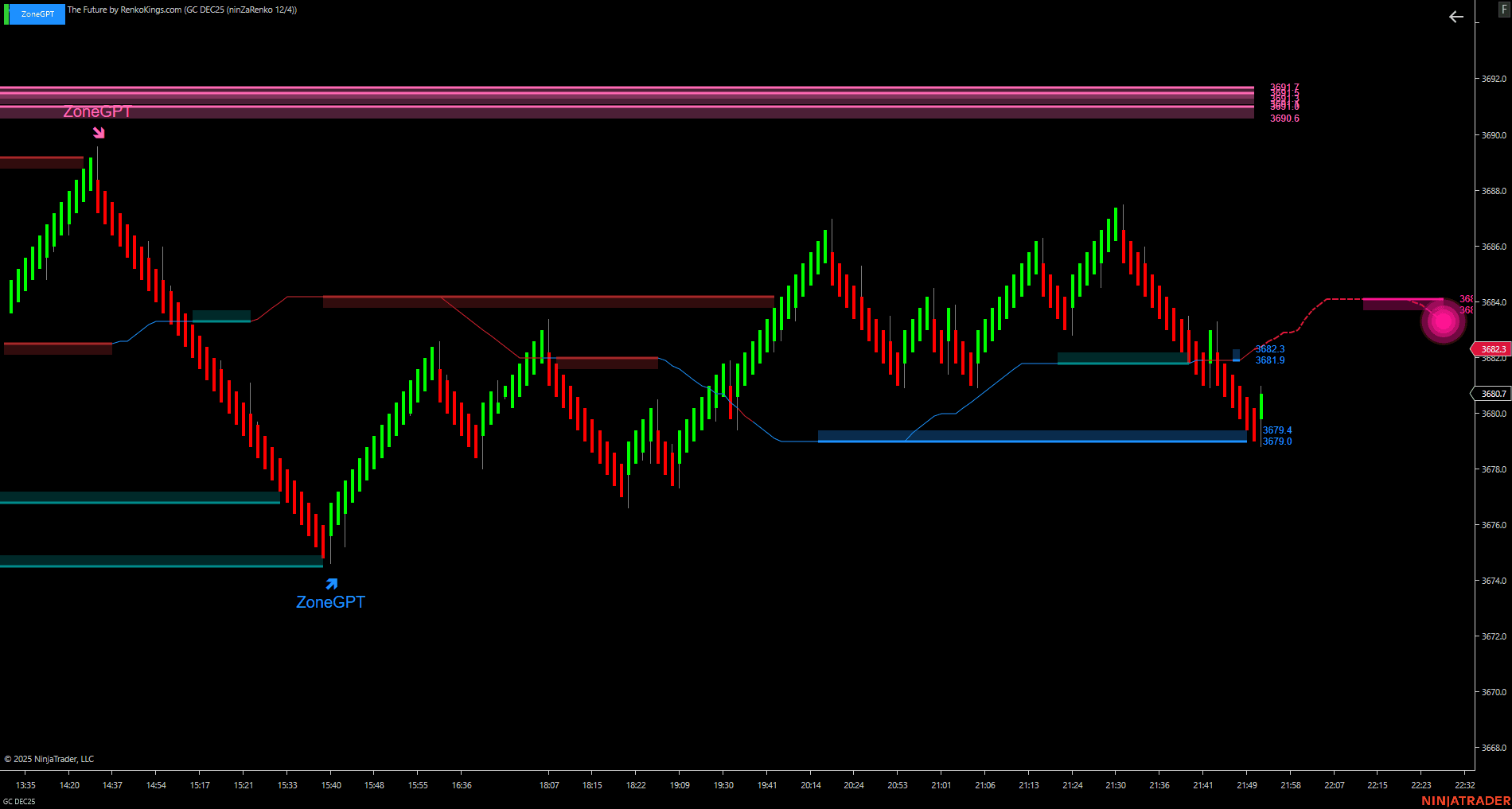Click the 3692.0 price label on price axis
Image resolution: width=1512 pixels, height=809 pixels.
click(1493, 79)
